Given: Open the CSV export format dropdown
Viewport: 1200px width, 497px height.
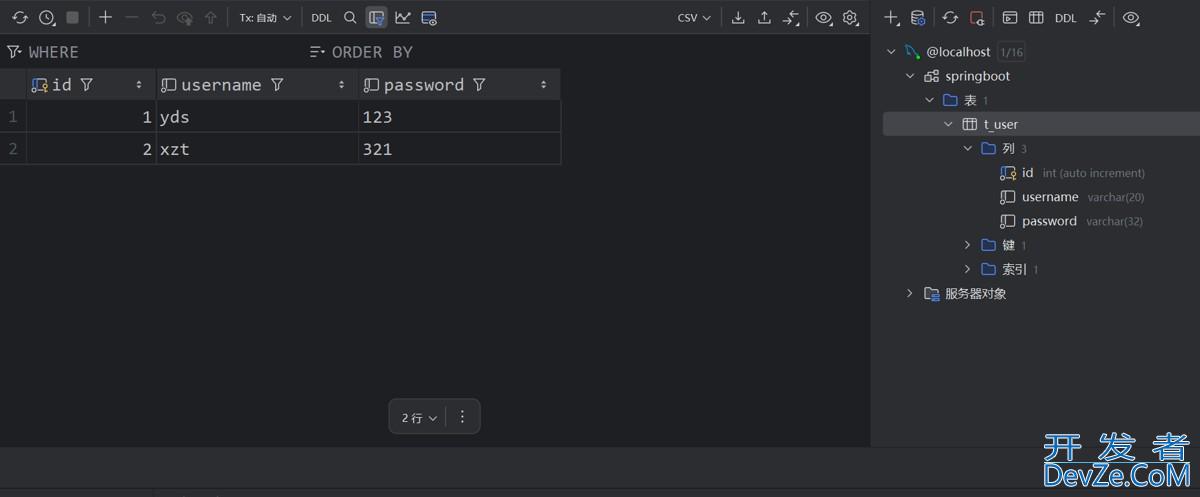Looking at the screenshot, I should 694,18.
